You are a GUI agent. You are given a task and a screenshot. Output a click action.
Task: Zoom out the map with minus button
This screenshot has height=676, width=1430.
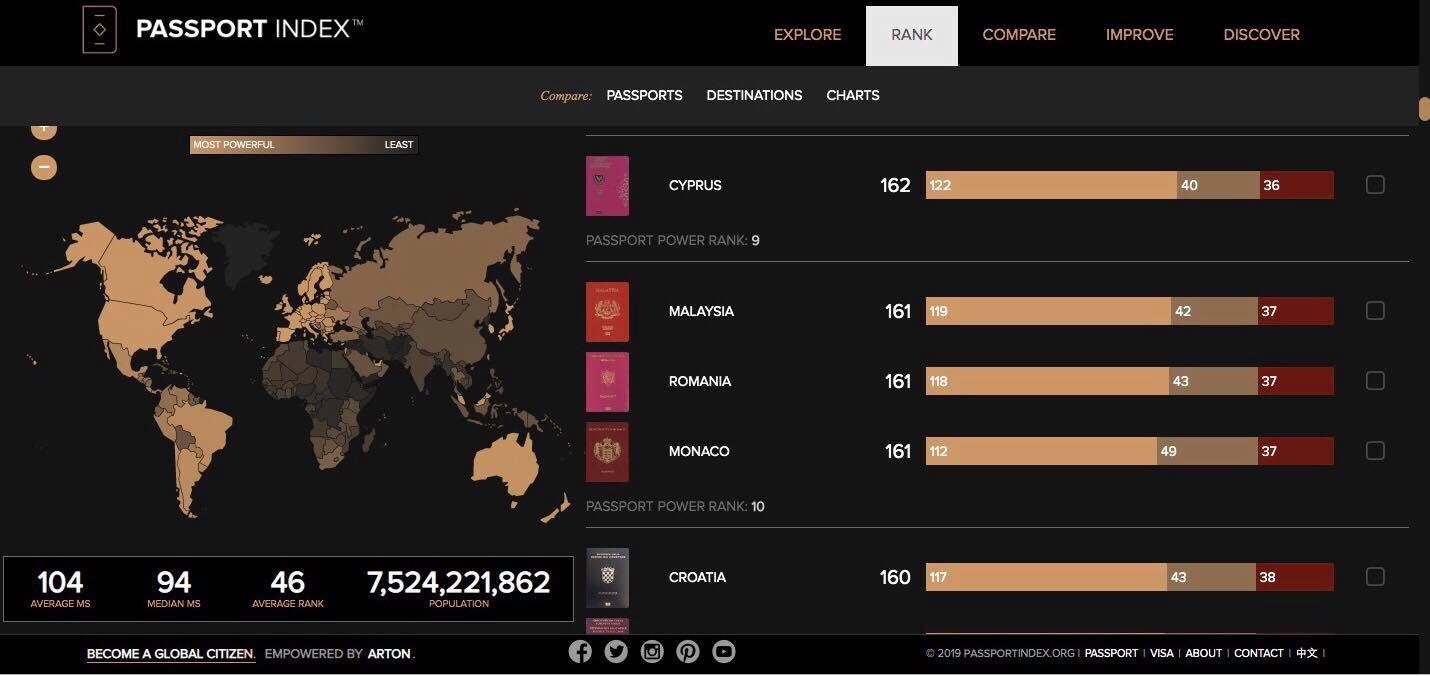(x=44, y=167)
